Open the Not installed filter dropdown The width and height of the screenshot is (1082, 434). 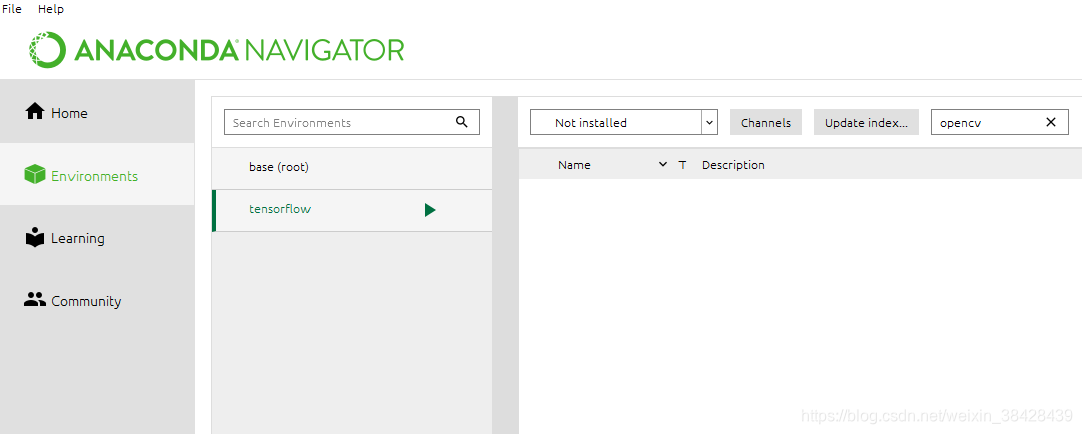click(624, 122)
